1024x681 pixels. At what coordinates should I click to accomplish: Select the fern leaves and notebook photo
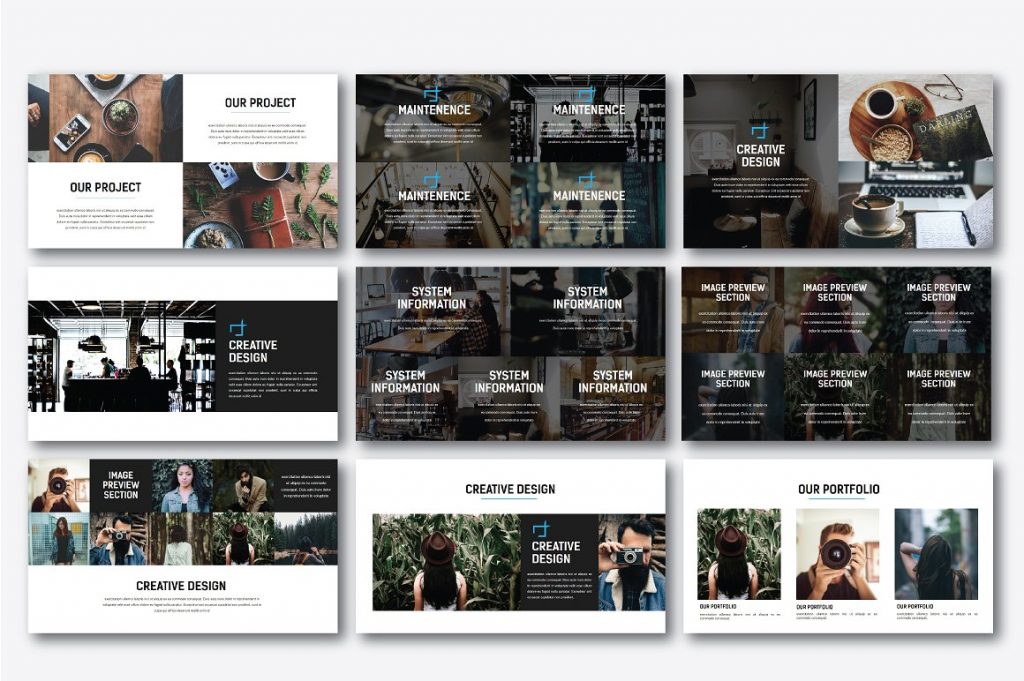(x=260, y=205)
